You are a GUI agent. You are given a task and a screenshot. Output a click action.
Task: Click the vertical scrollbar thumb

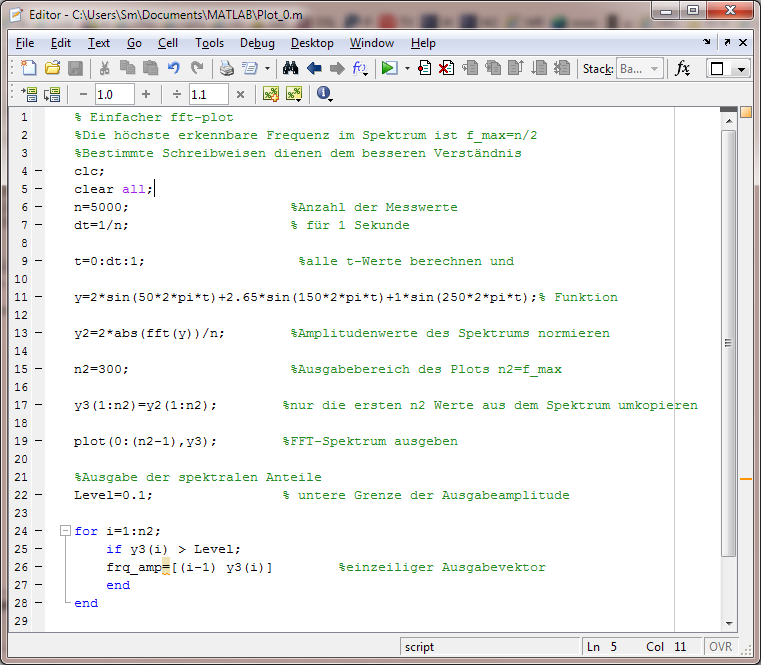[728, 343]
